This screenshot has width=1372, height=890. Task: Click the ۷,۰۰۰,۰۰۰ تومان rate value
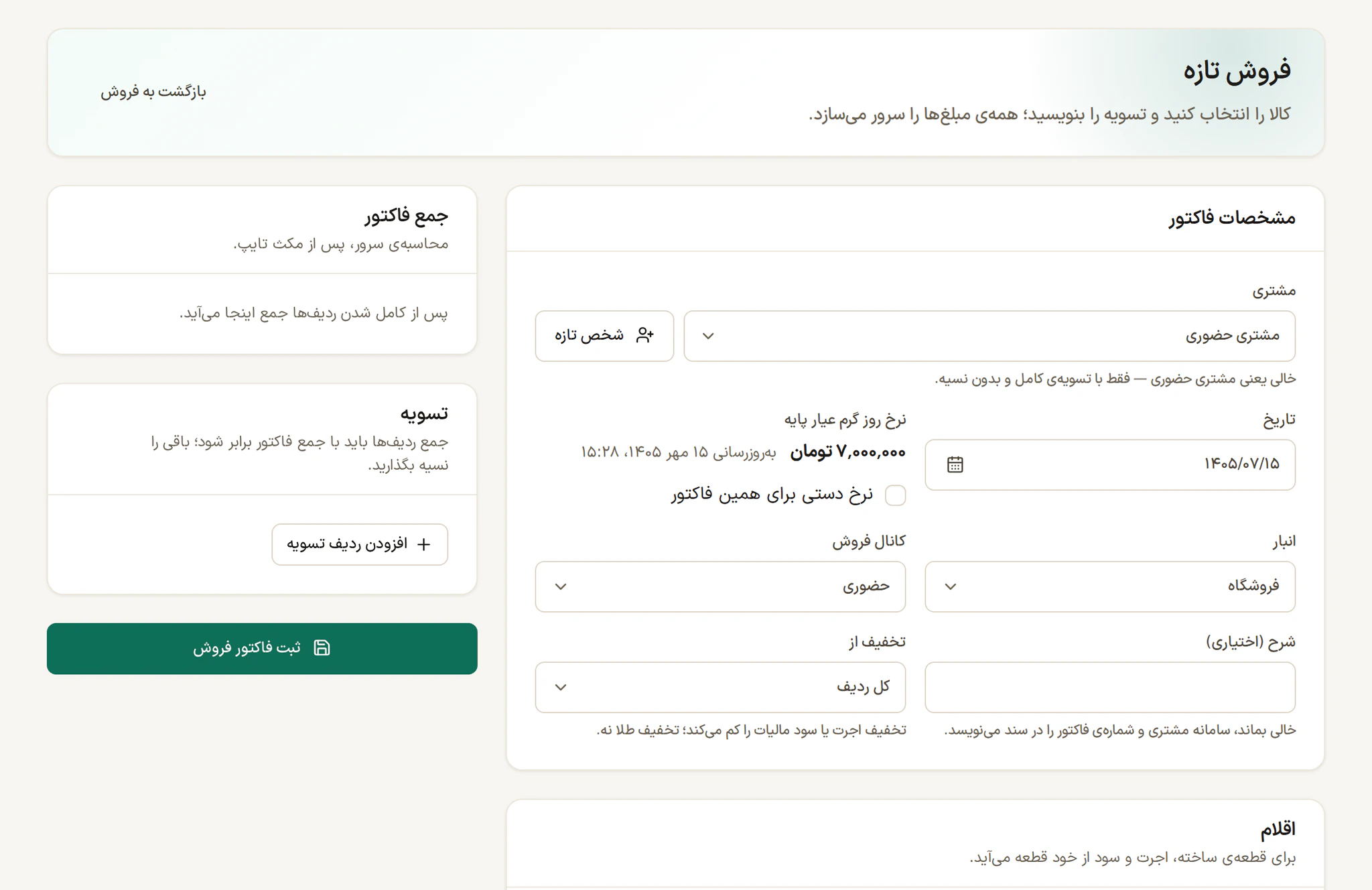(x=847, y=452)
